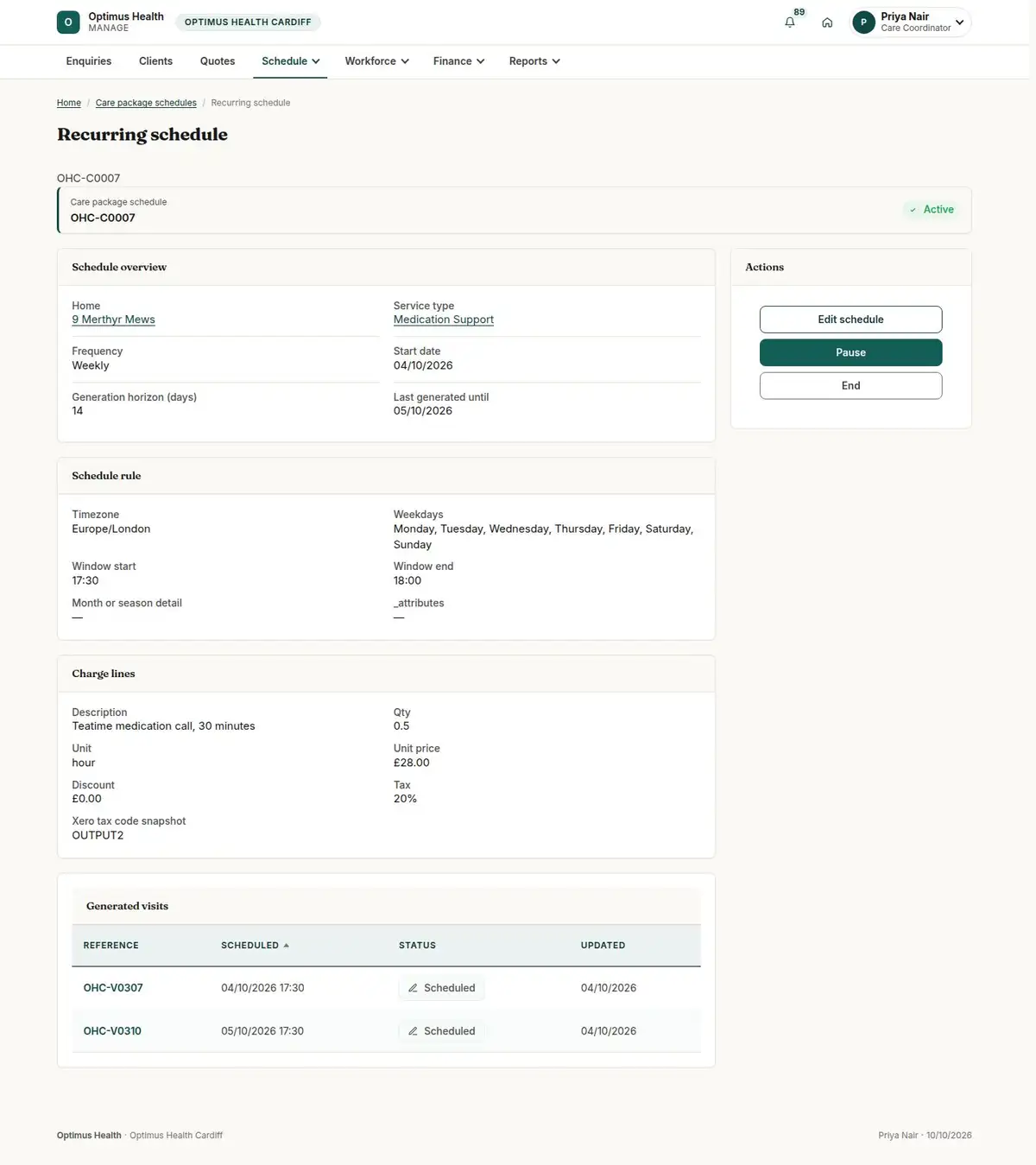Viewport: 1036px width, 1165px height.
Task: Open the Clients menu item
Action: coord(155,61)
